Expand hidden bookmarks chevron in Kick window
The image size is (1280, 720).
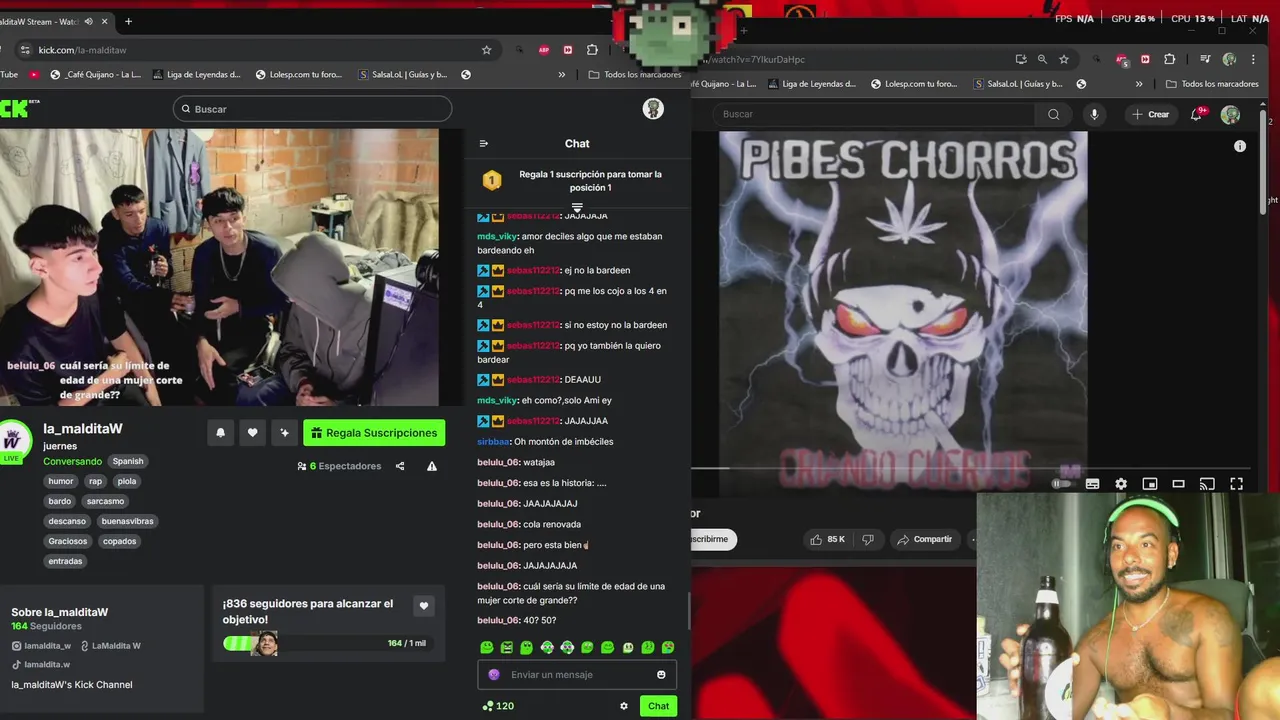[x=561, y=74]
